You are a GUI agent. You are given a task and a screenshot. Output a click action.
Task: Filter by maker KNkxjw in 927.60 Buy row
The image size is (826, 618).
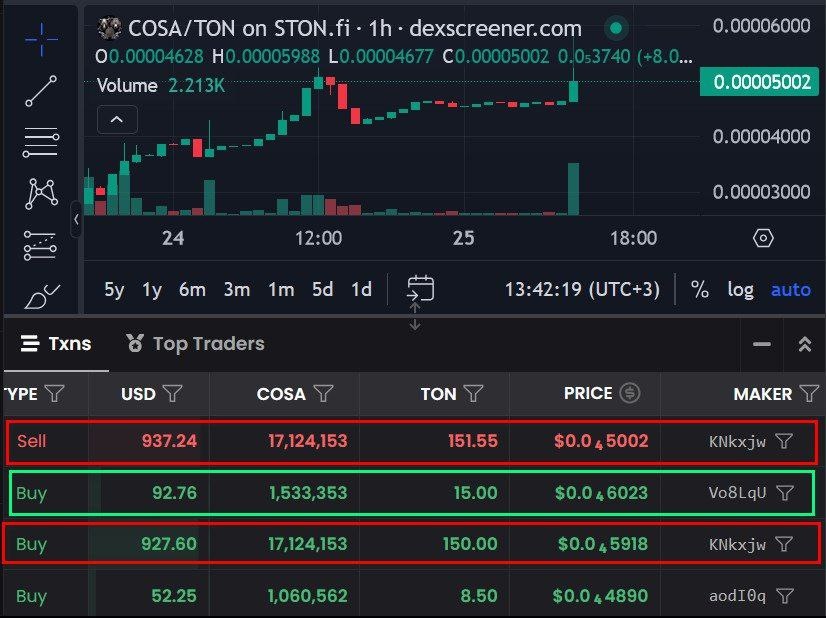[784, 544]
